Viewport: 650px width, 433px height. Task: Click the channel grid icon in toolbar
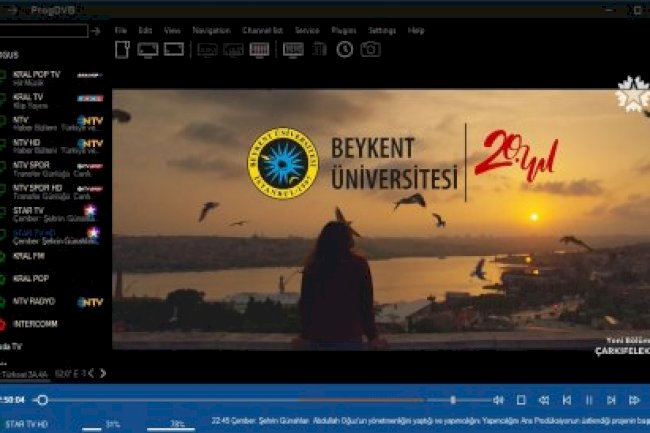coord(259,49)
